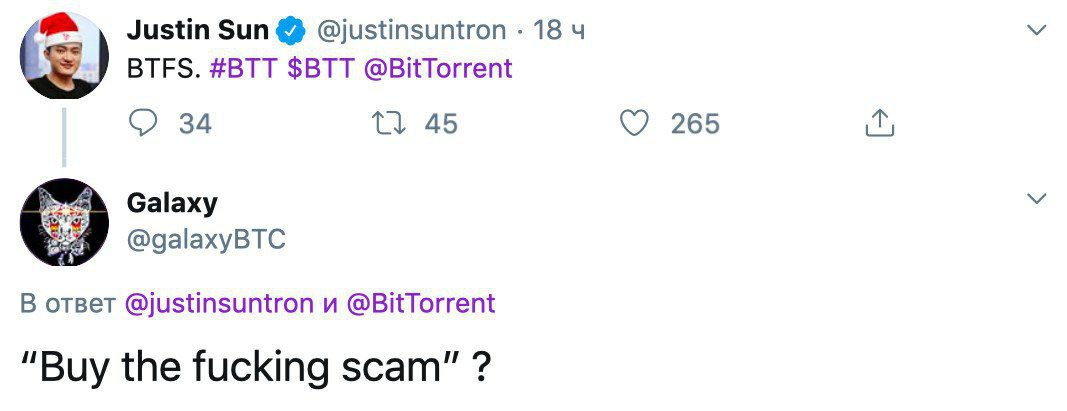Click the @galaxyBTC handle
The height and width of the screenshot is (411, 1067).
pyautogui.click(x=206, y=240)
